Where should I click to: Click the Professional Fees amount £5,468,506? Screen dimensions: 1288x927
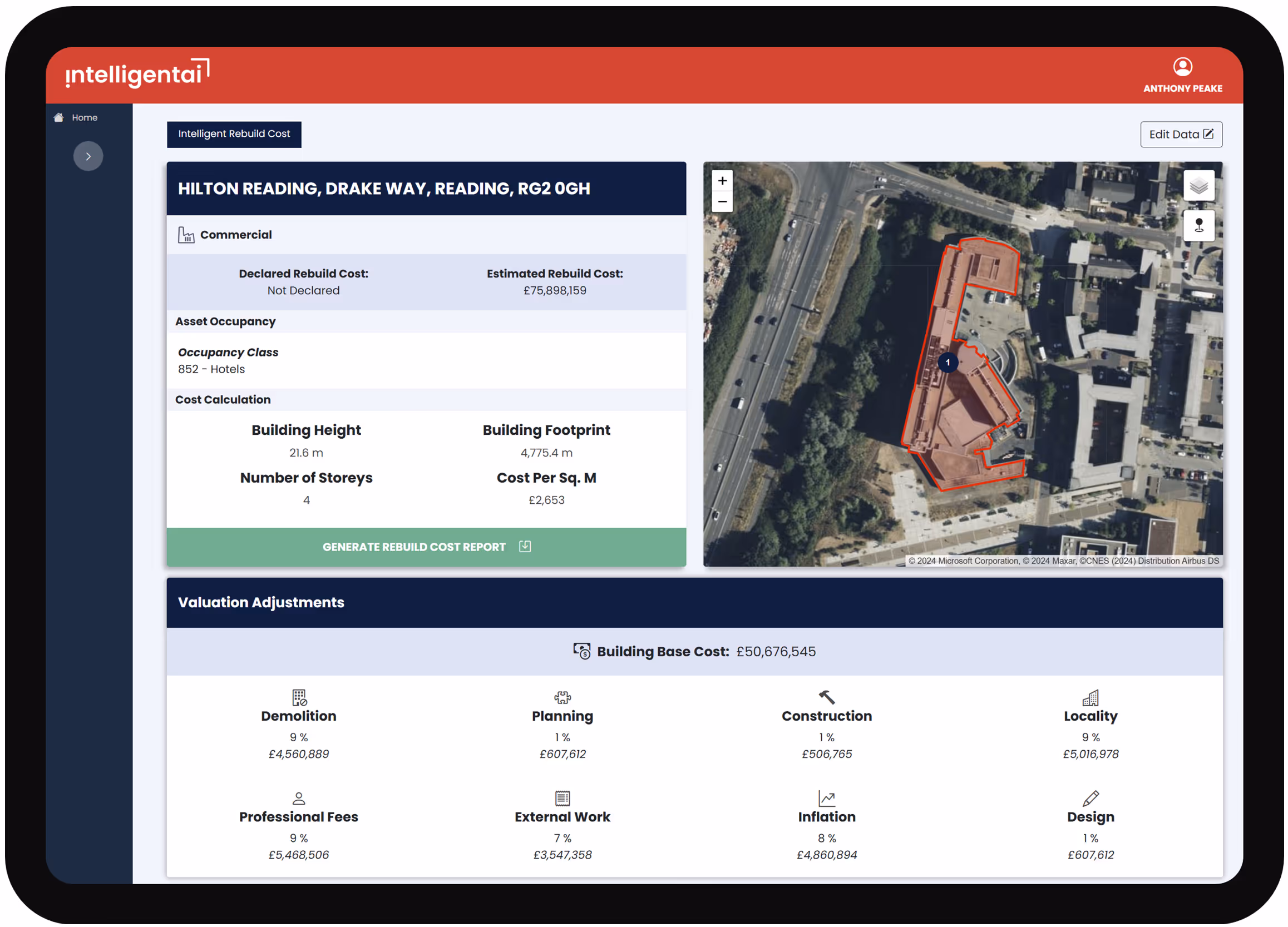click(x=299, y=855)
